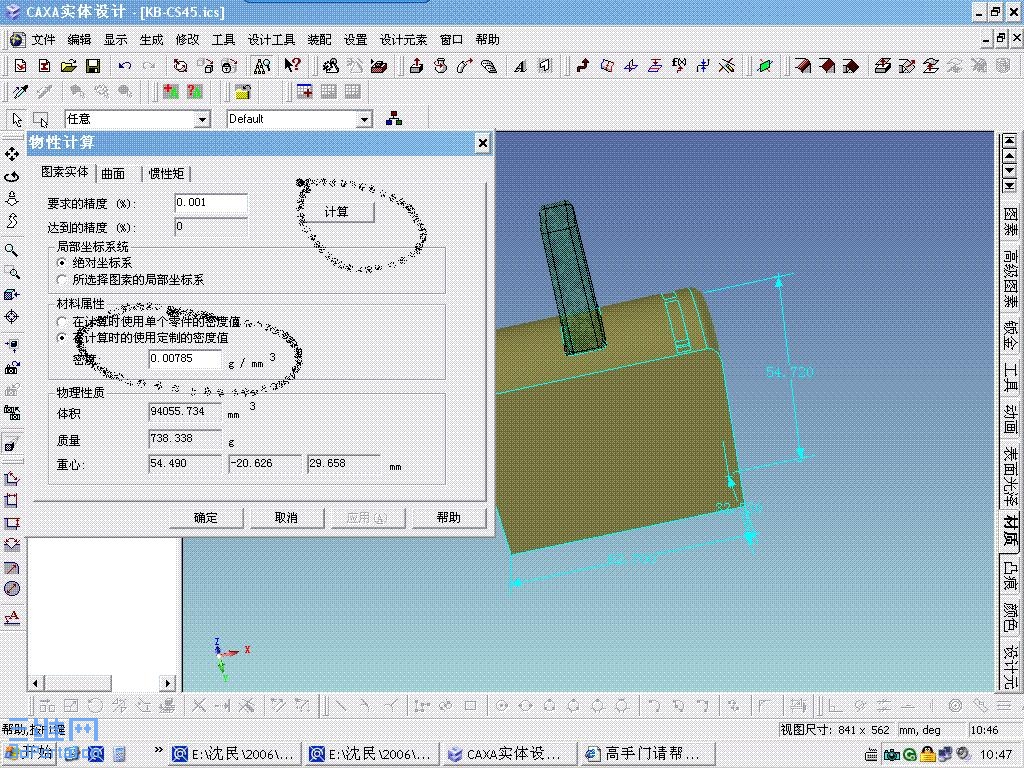
Task: Click the spin feature toolbar icon
Action: click(x=441, y=65)
